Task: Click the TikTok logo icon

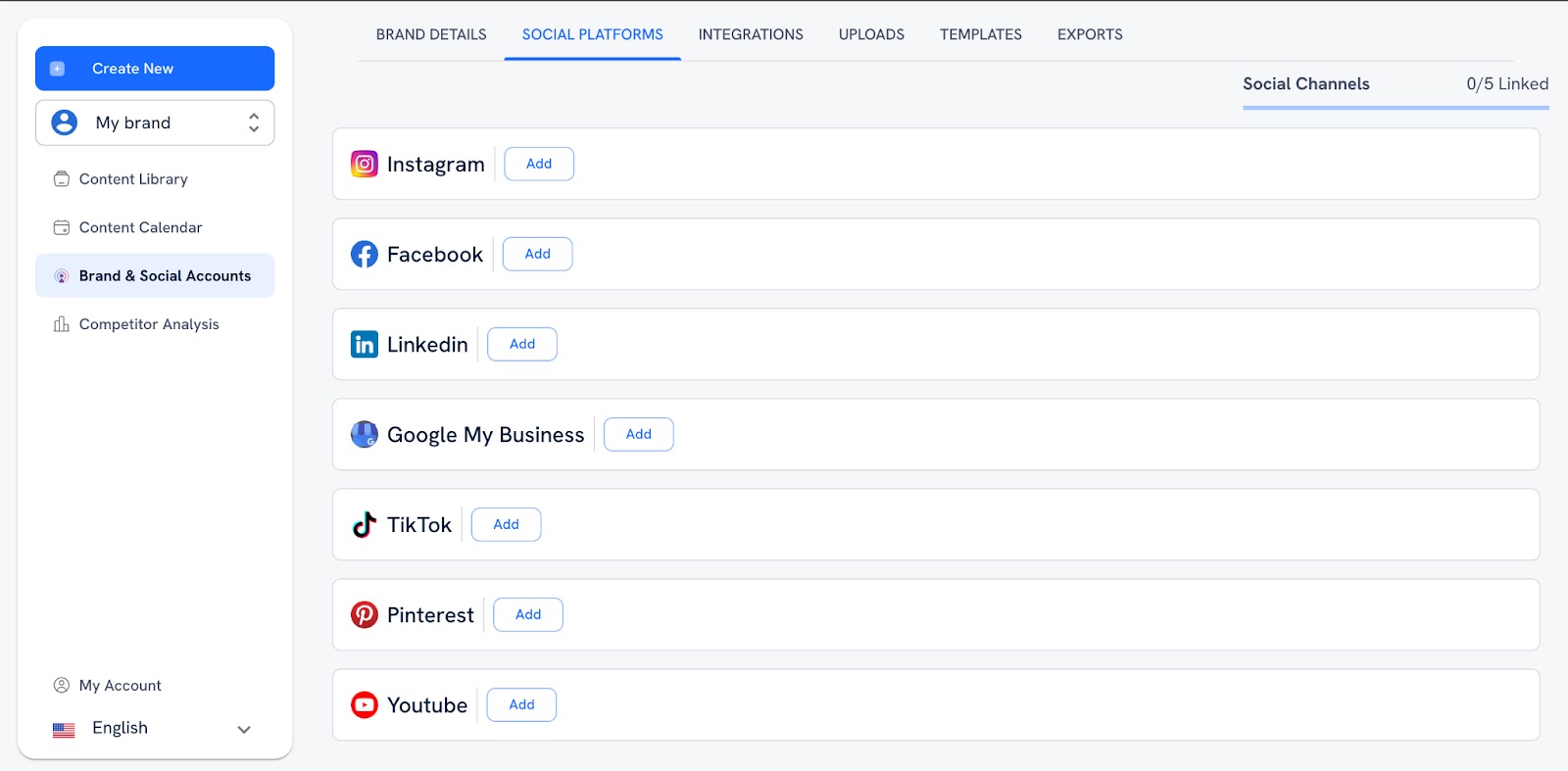Action: tap(364, 525)
